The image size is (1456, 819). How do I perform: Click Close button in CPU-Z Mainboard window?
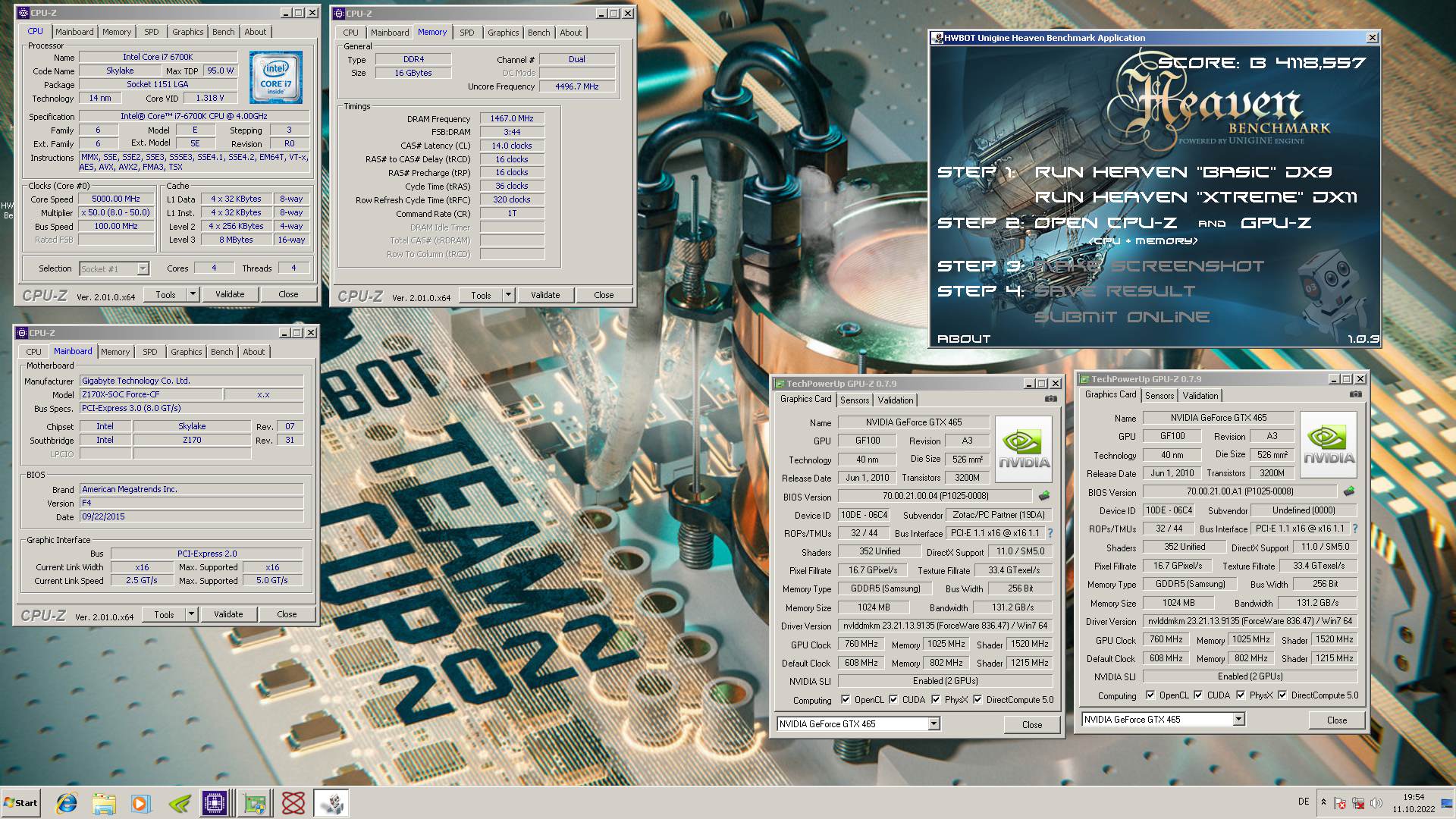[x=287, y=614]
